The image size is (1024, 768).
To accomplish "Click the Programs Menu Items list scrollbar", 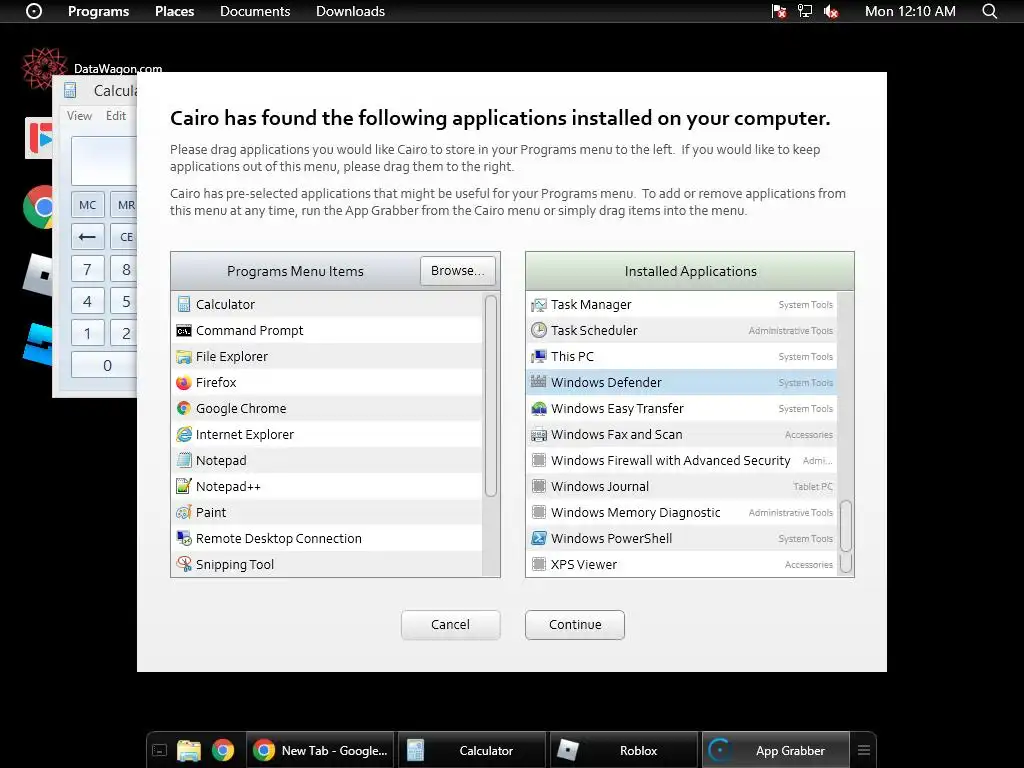I will coord(491,396).
